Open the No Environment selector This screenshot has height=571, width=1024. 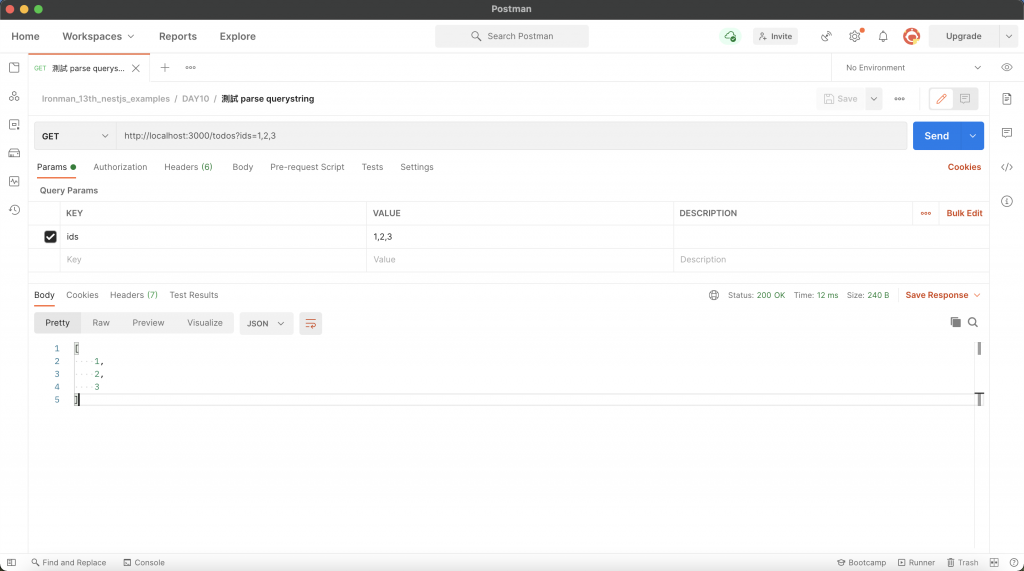click(x=913, y=67)
